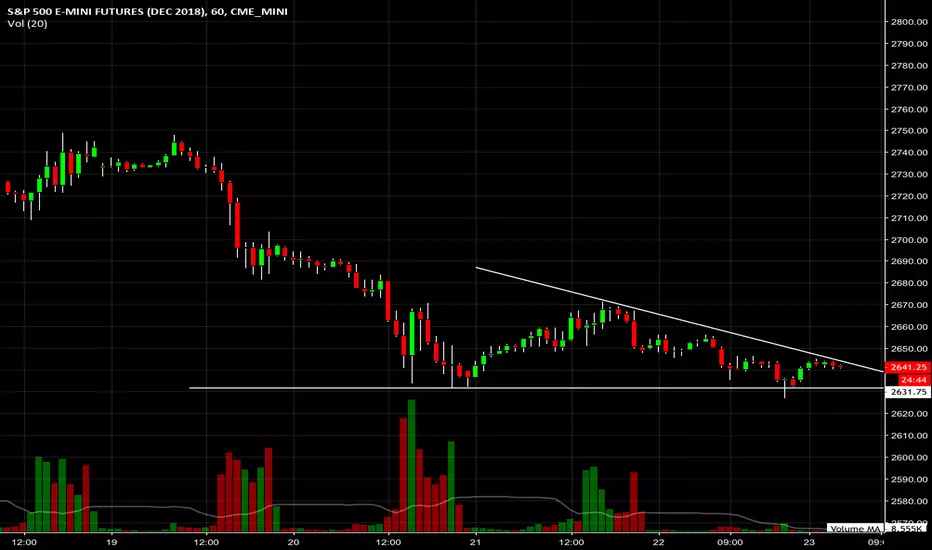Click the 23 date label on time axis
Screen dimensions: 932x550
pyautogui.click(x=809, y=542)
